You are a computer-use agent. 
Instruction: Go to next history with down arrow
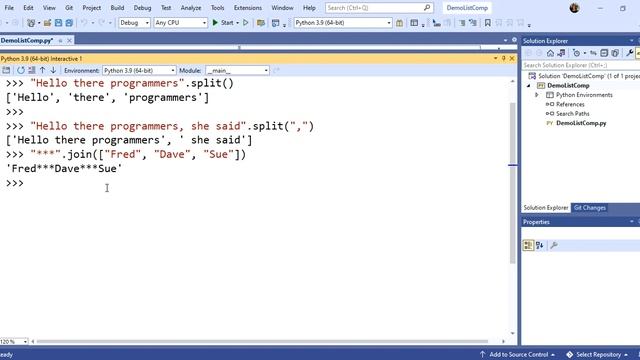(x=53, y=70)
